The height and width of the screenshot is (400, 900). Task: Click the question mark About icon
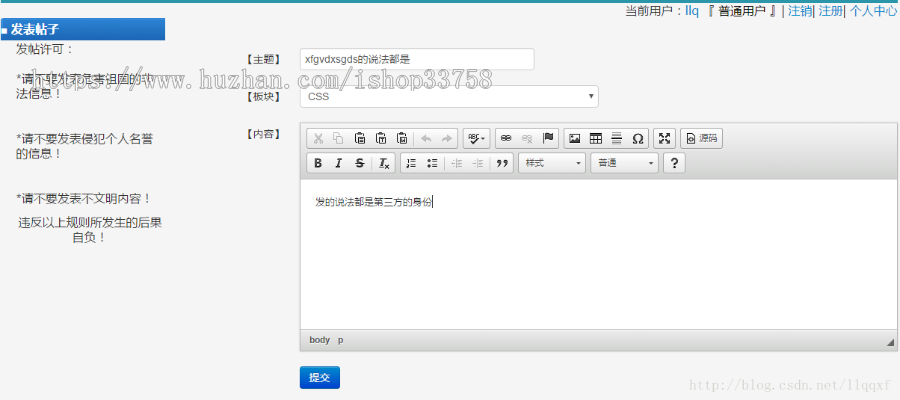point(674,164)
